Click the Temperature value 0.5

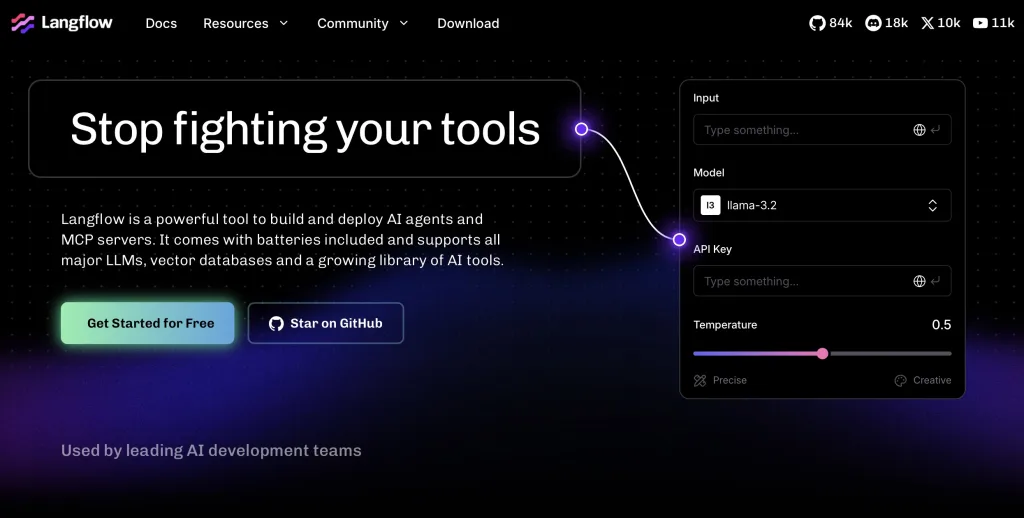click(x=941, y=325)
